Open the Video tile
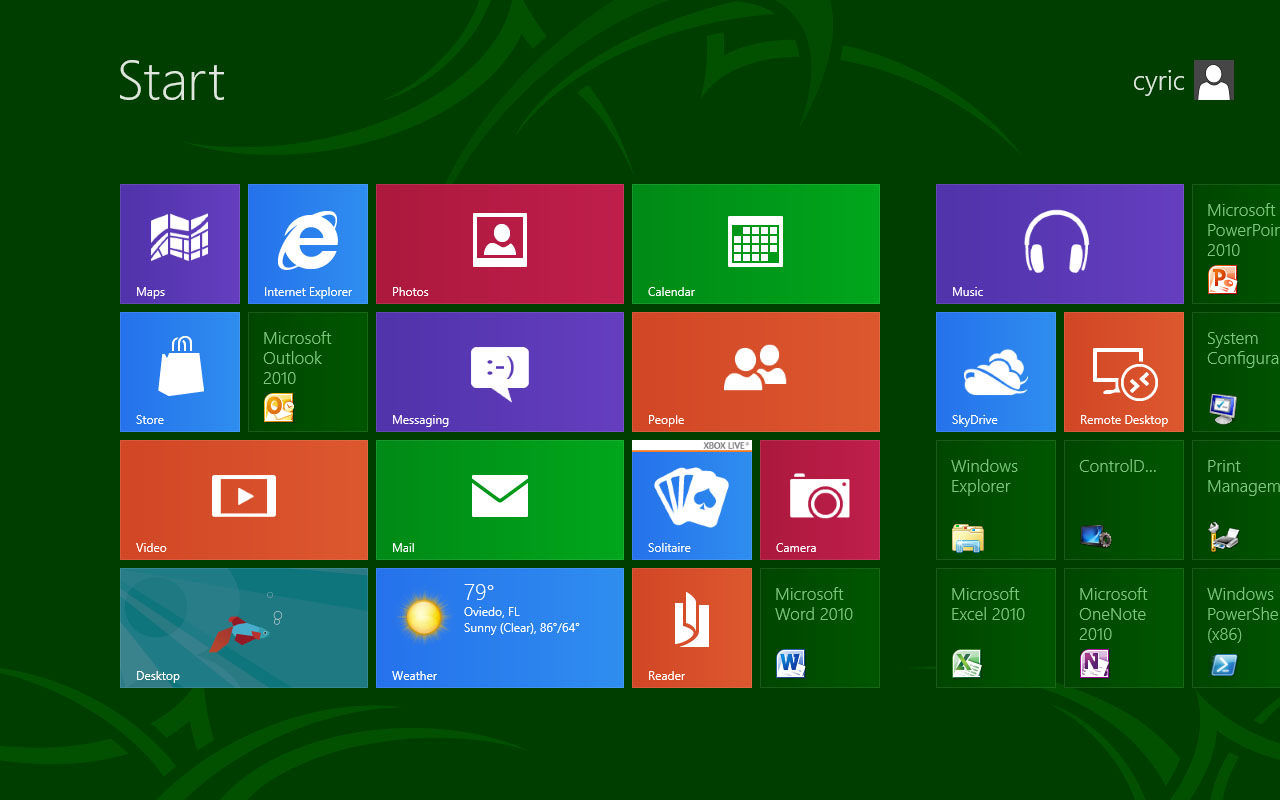This screenshot has width=1280, height=800. point(244,500)
